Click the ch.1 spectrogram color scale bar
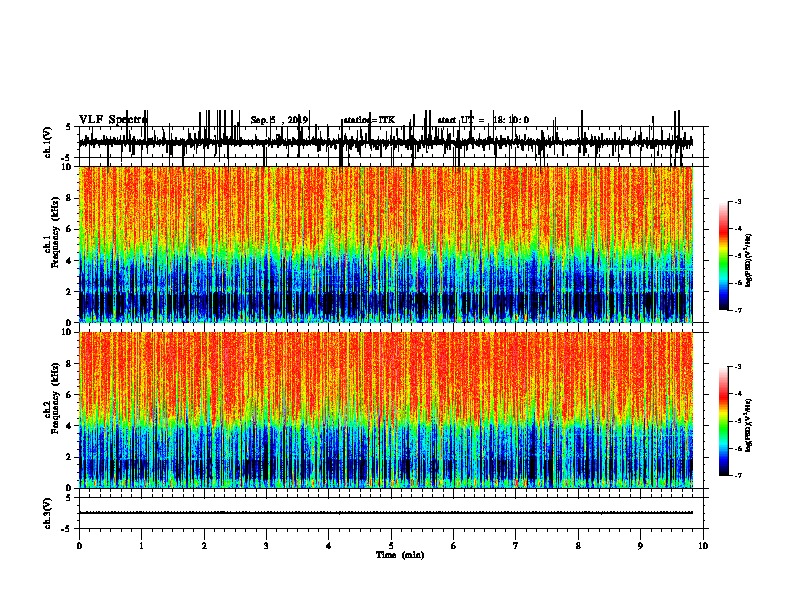 [724, 256]
